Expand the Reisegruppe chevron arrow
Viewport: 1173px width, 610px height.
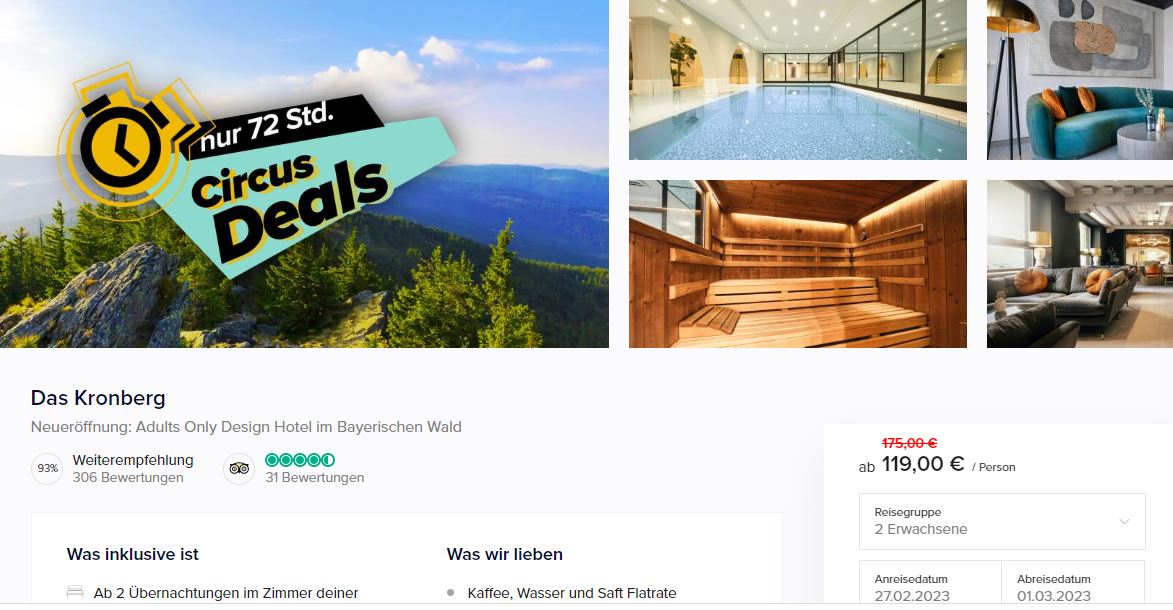click(x=1124, y=522)
